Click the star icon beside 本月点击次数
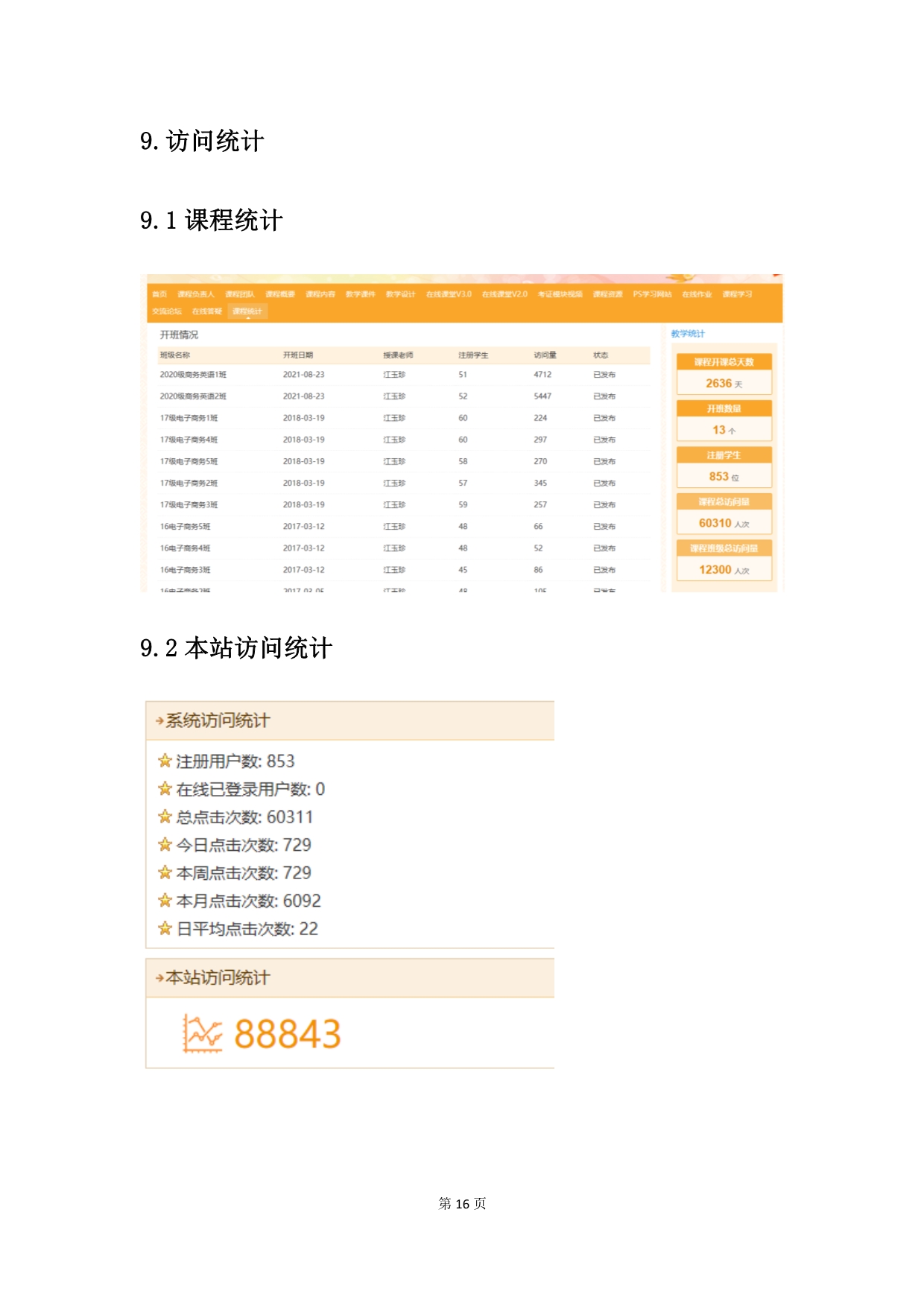 165,900
